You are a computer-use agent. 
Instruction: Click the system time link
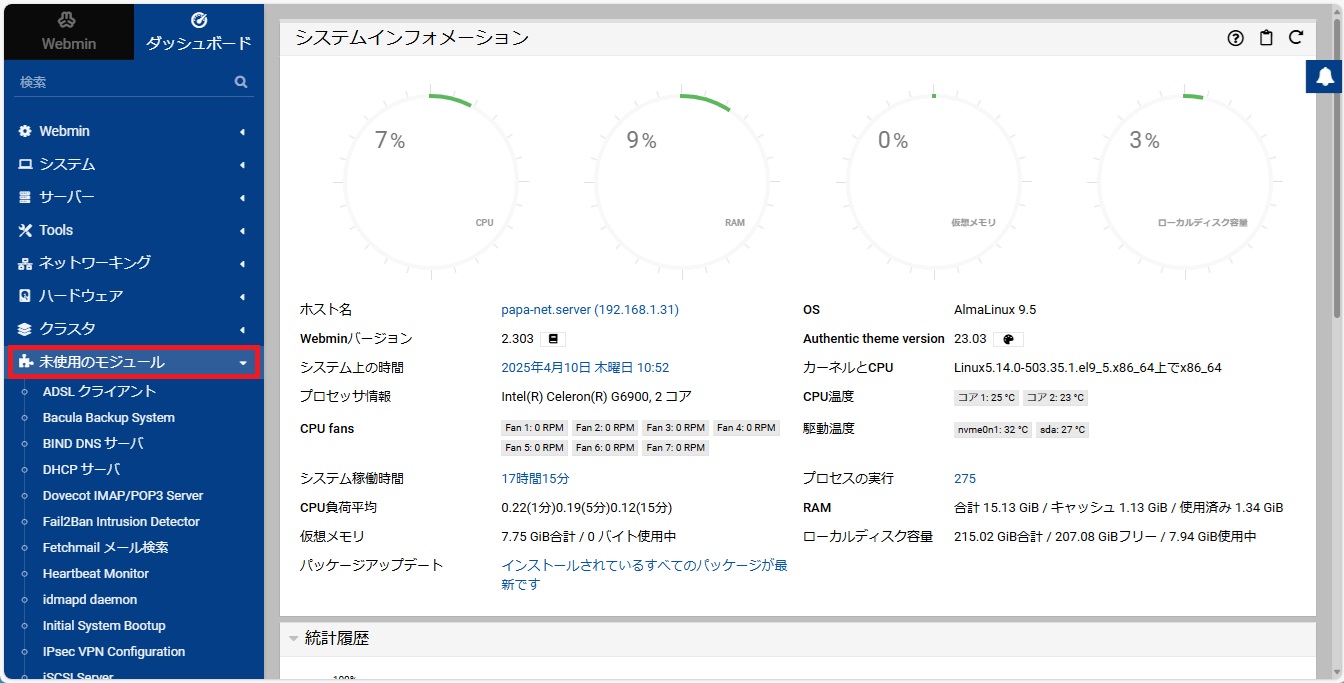coord(585,368)
